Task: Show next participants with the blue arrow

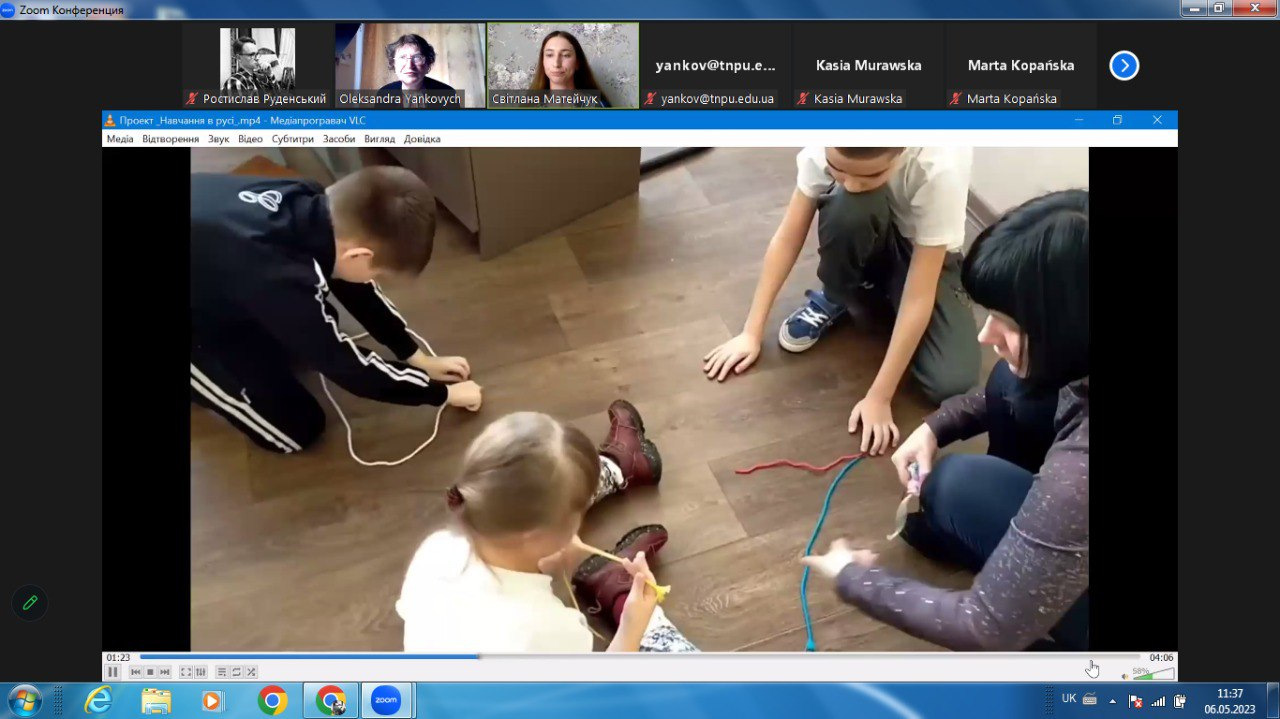Action: coord(1124,66)
